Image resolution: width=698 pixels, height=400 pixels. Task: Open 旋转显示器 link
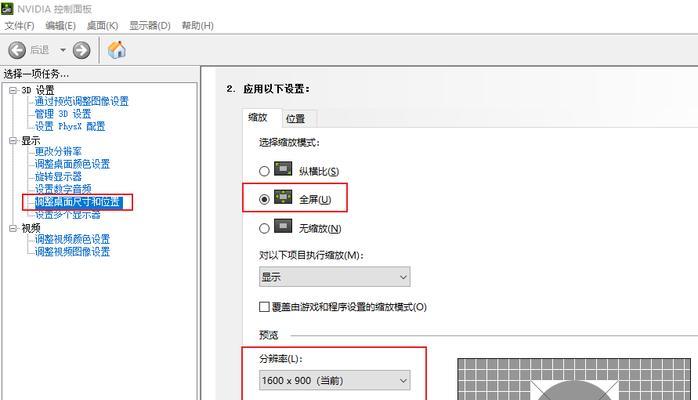tap(58, 177)
